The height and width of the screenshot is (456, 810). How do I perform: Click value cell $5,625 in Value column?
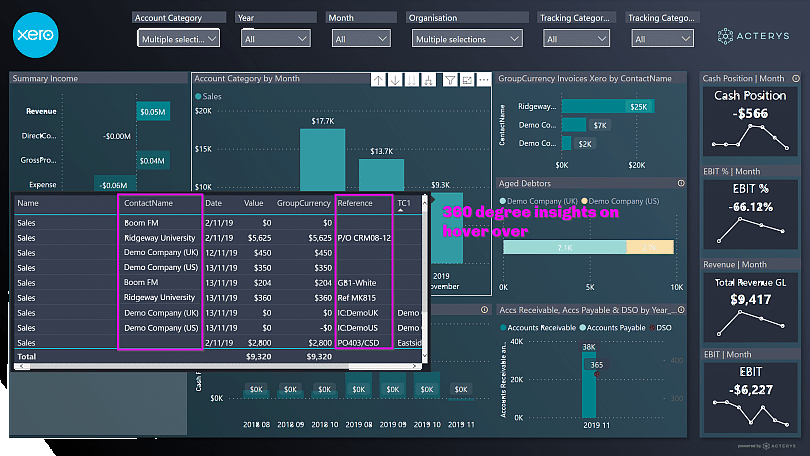[259, 238]
